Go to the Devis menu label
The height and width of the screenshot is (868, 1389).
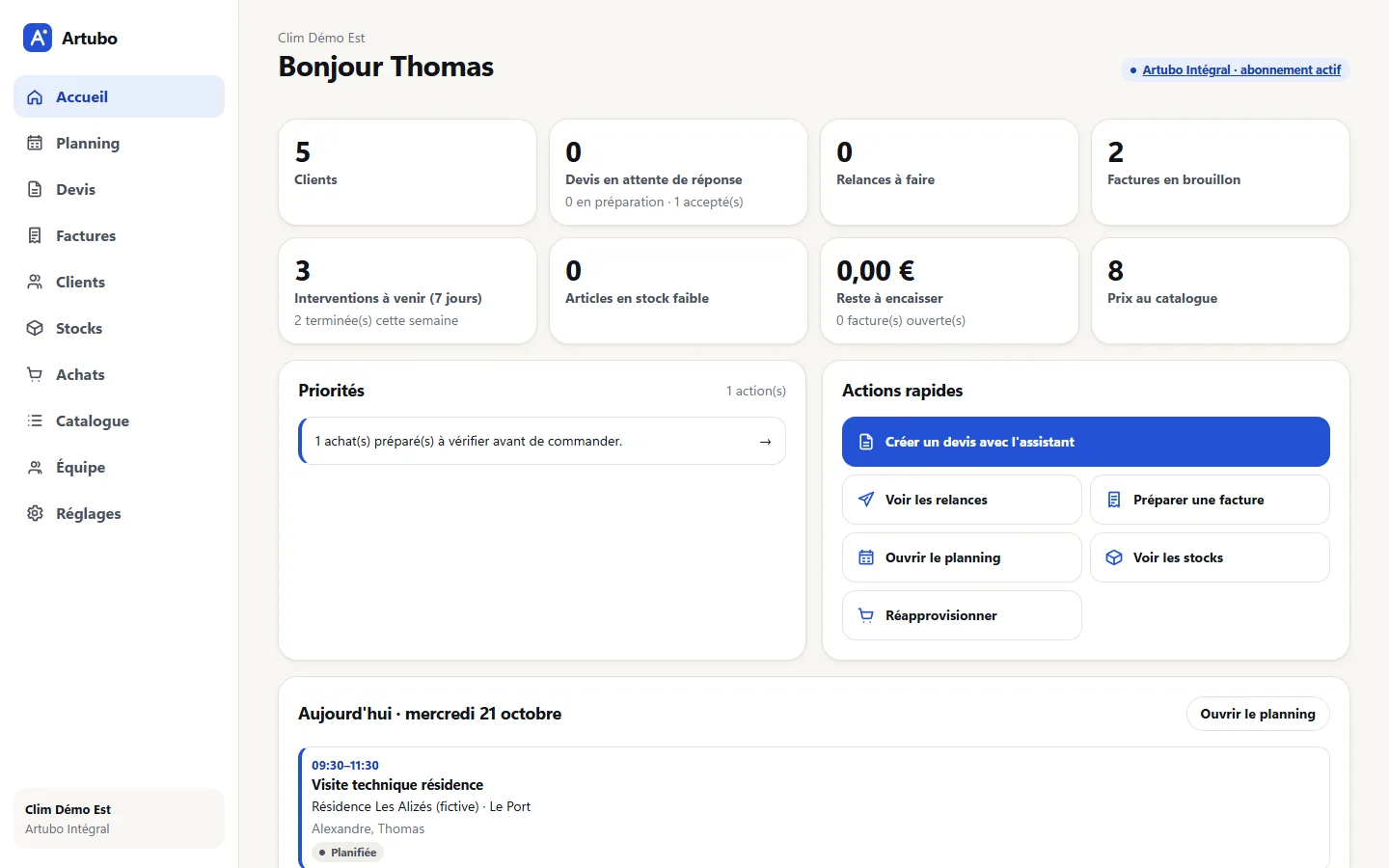(75, 190)
